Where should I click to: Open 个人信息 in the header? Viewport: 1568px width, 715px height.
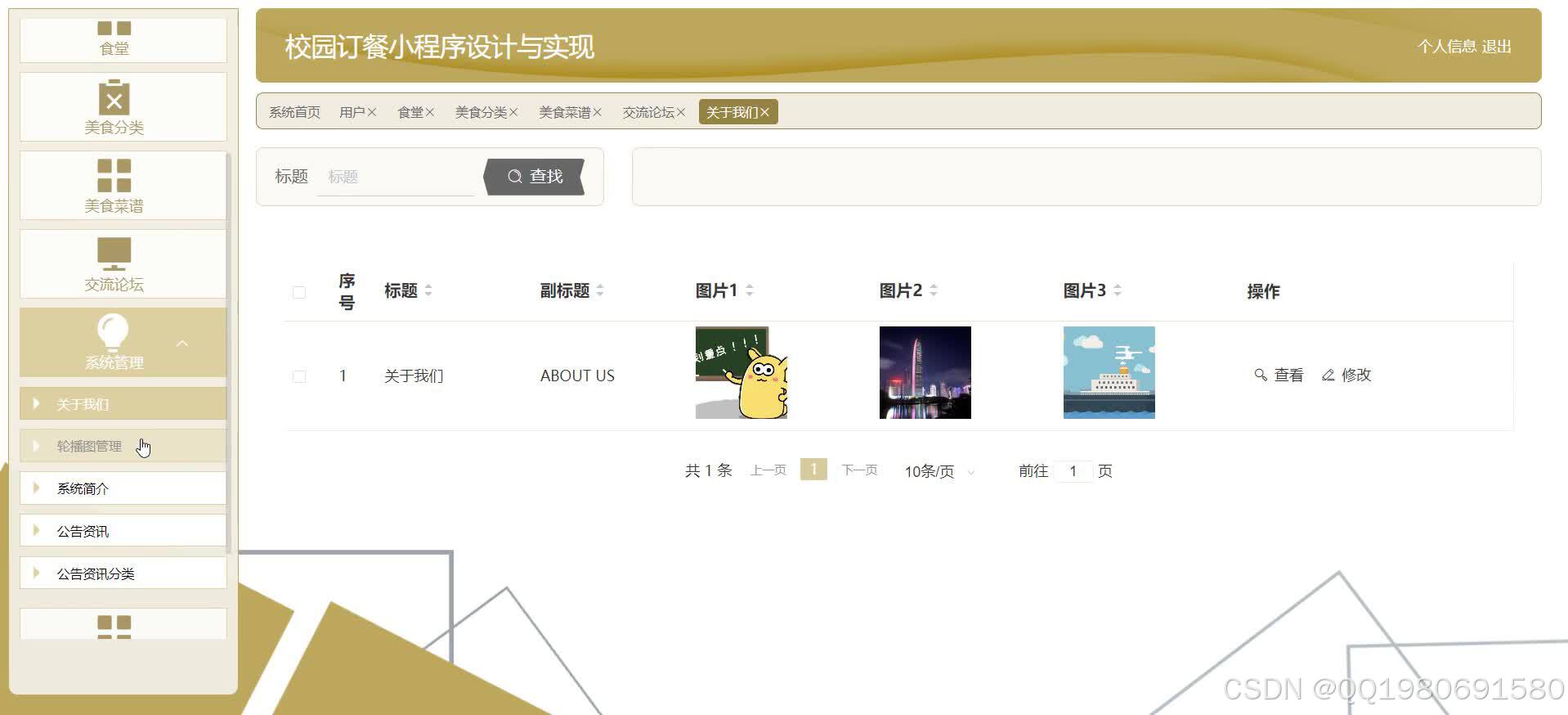click(x=1446, y=47)
